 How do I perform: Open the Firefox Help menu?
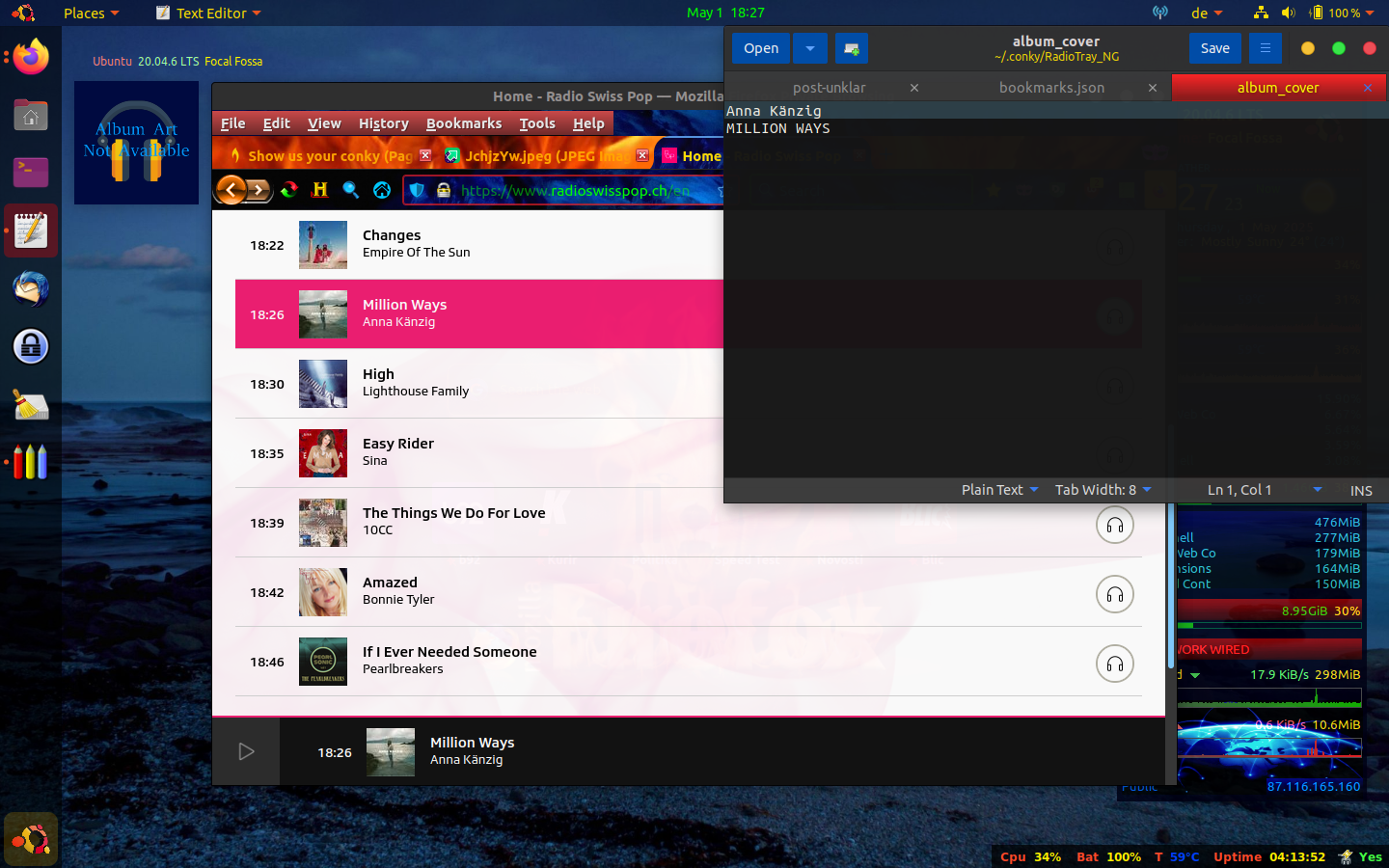point(588,123)
